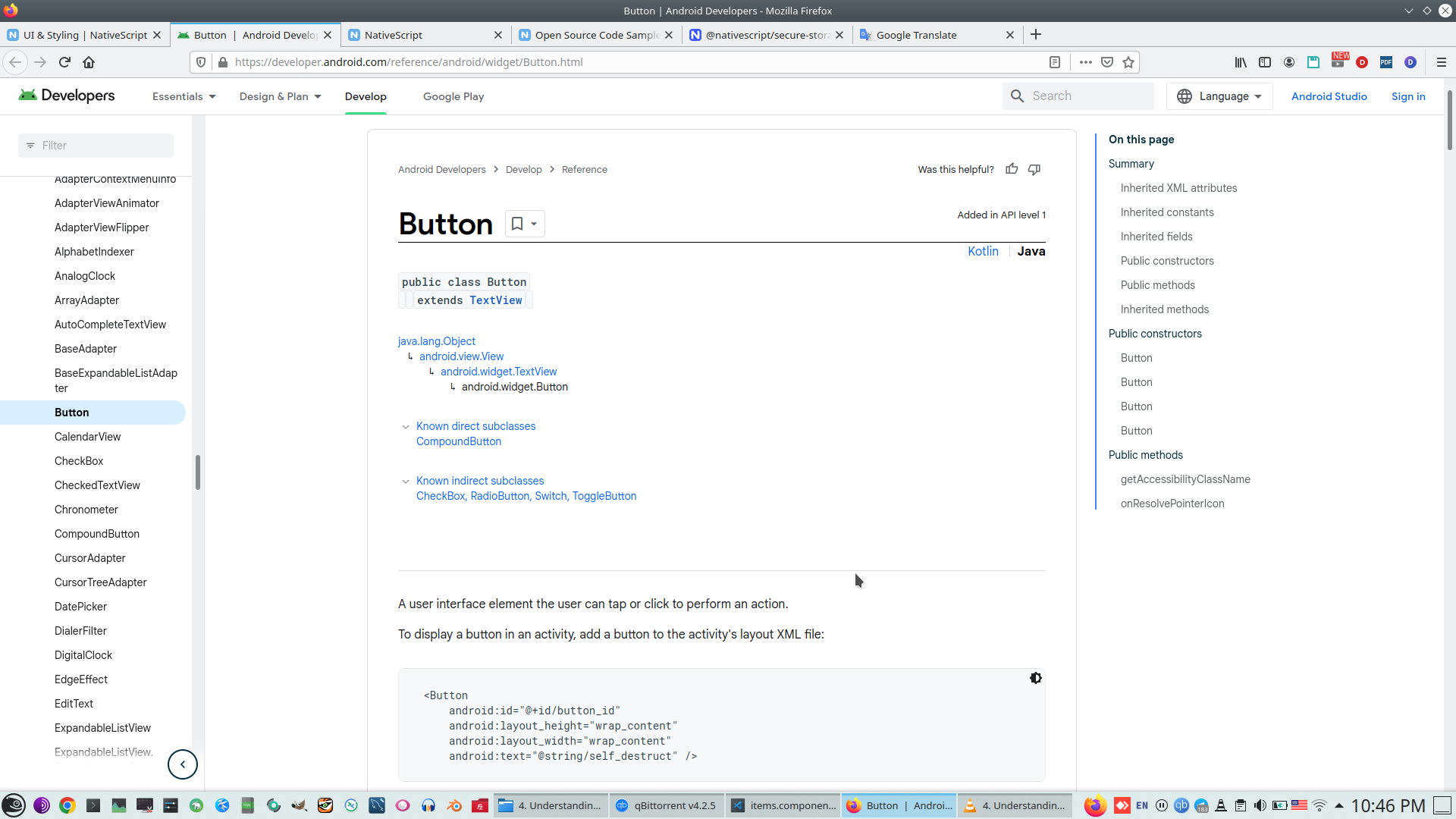1456x819 pixels.
Task: Click the developer site Search field
Action: (x=1086, y=96)
